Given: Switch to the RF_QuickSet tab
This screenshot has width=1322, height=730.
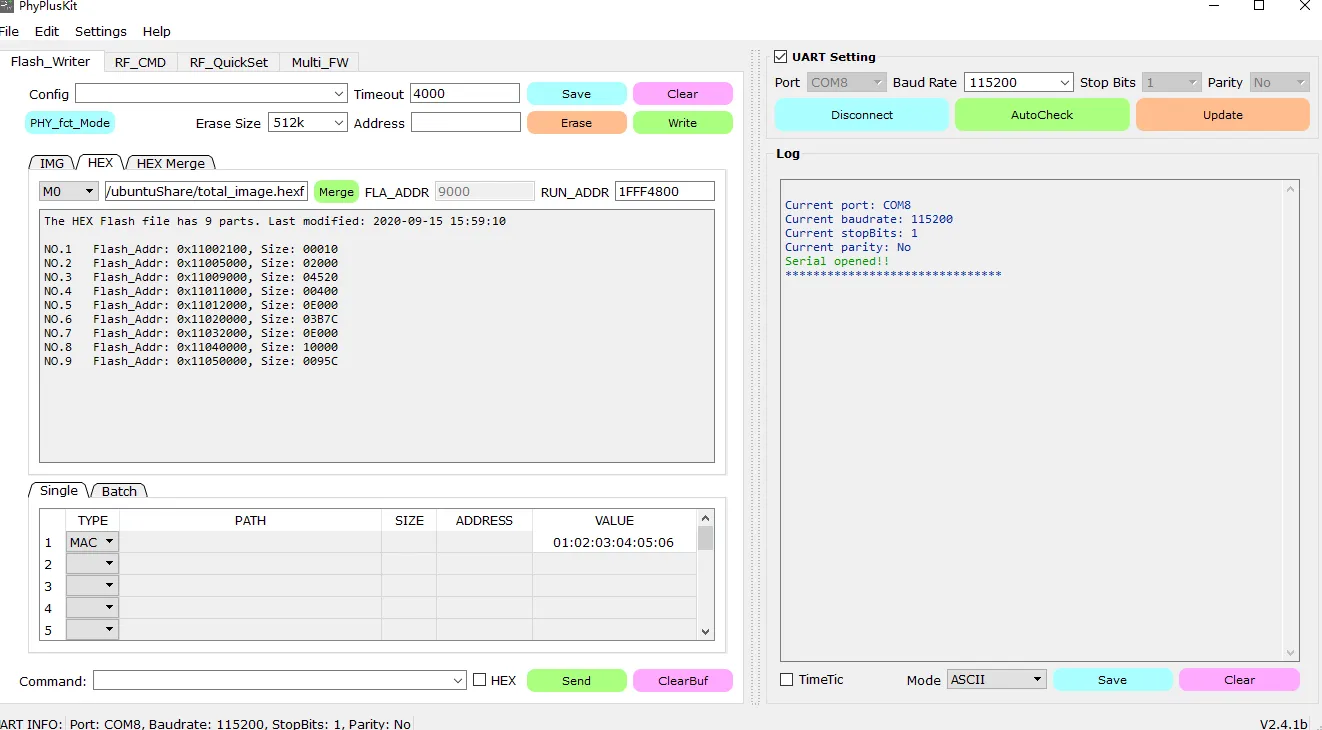Looking at the screenshot, I should (229, 62).
